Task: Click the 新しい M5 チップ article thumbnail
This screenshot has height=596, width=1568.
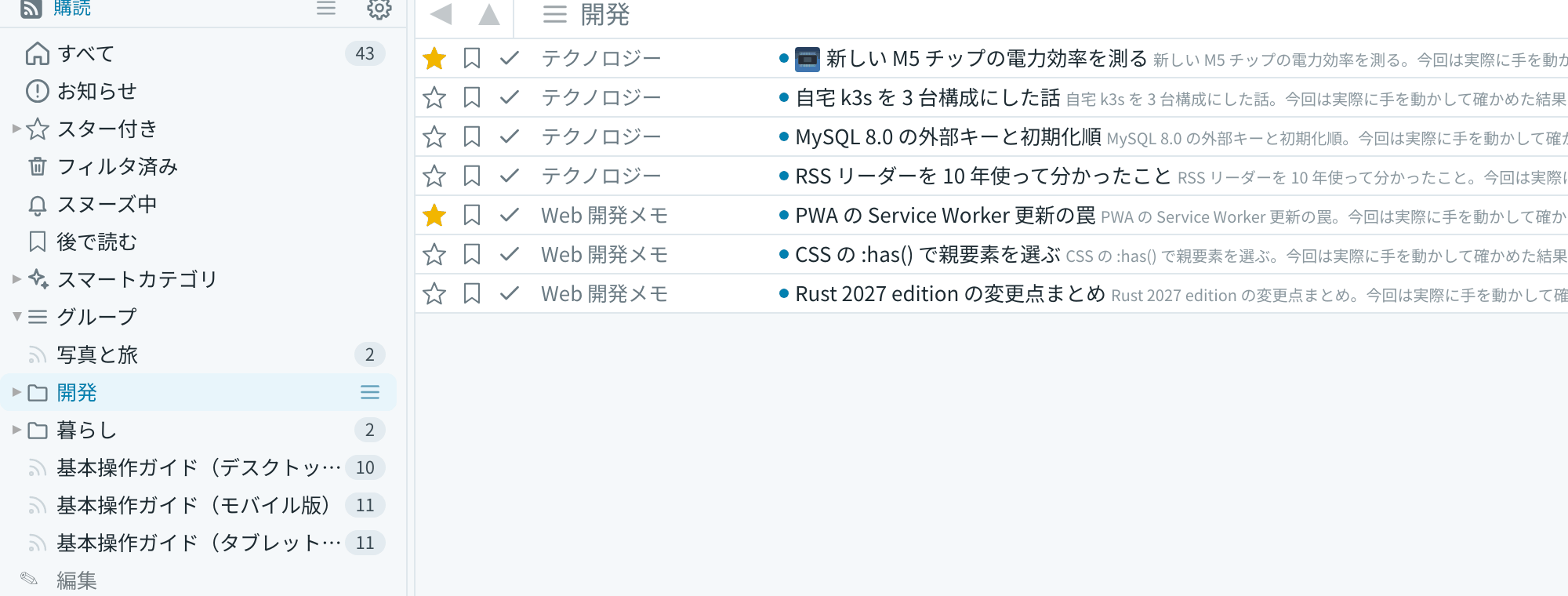Action: tap(808, 59)
